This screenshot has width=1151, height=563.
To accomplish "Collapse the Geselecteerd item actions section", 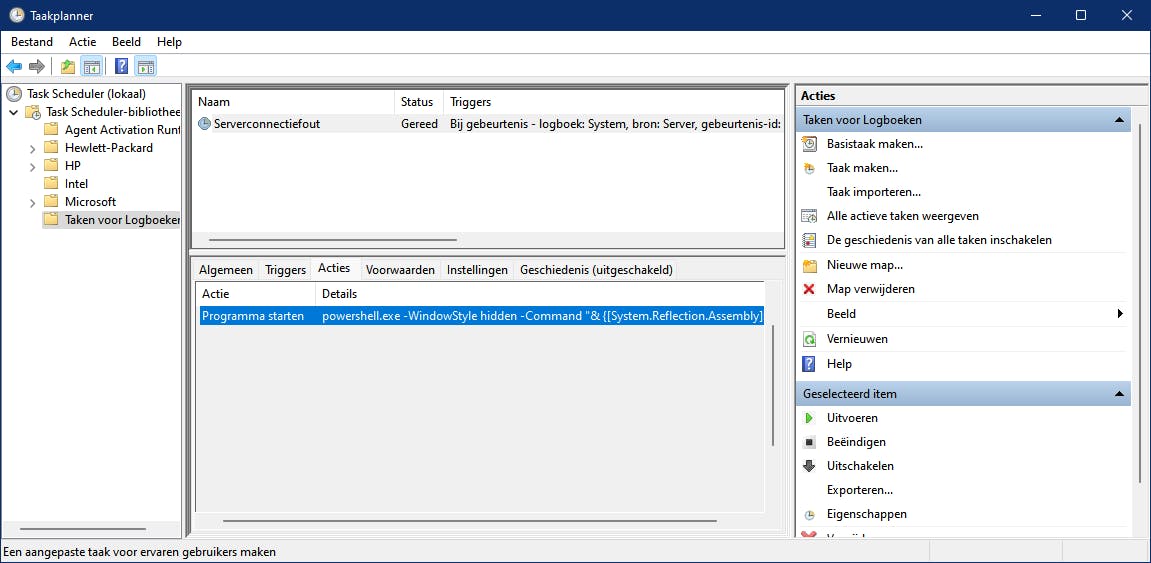I will tap(1119, 393).
